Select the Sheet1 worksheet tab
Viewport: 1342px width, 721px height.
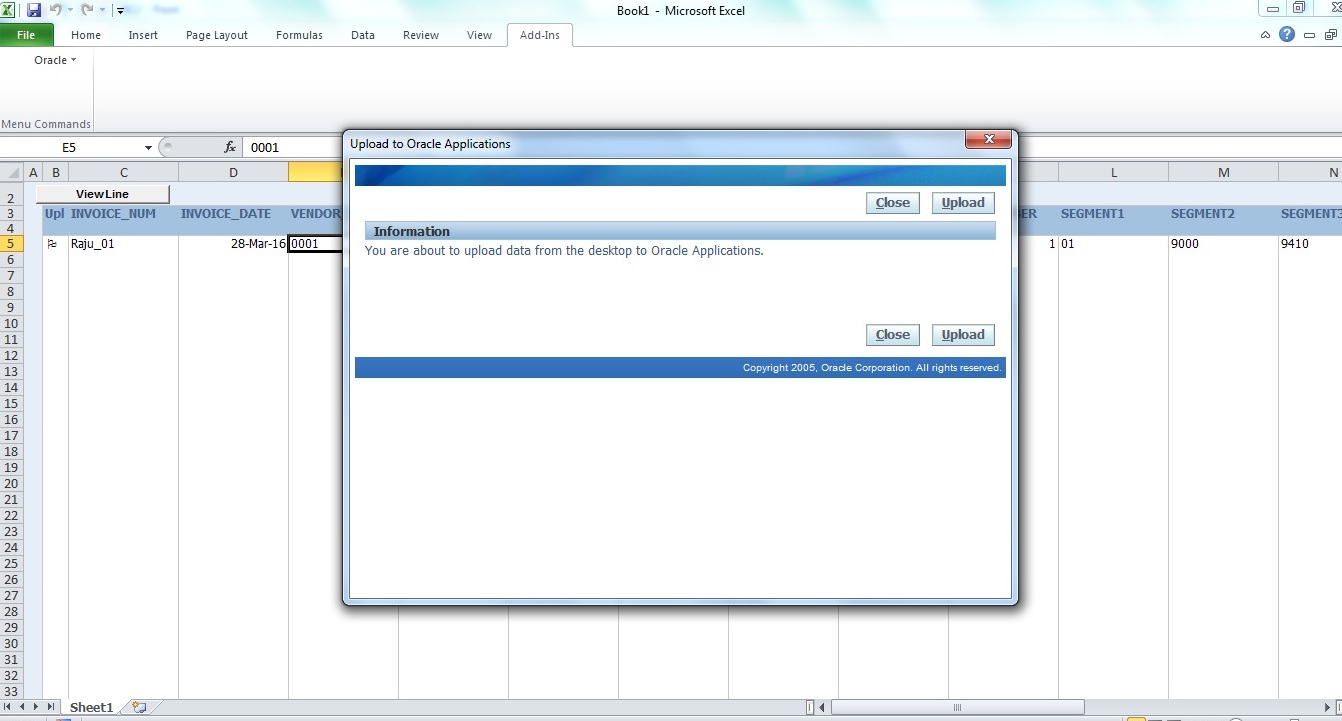[x=91, y=707]
